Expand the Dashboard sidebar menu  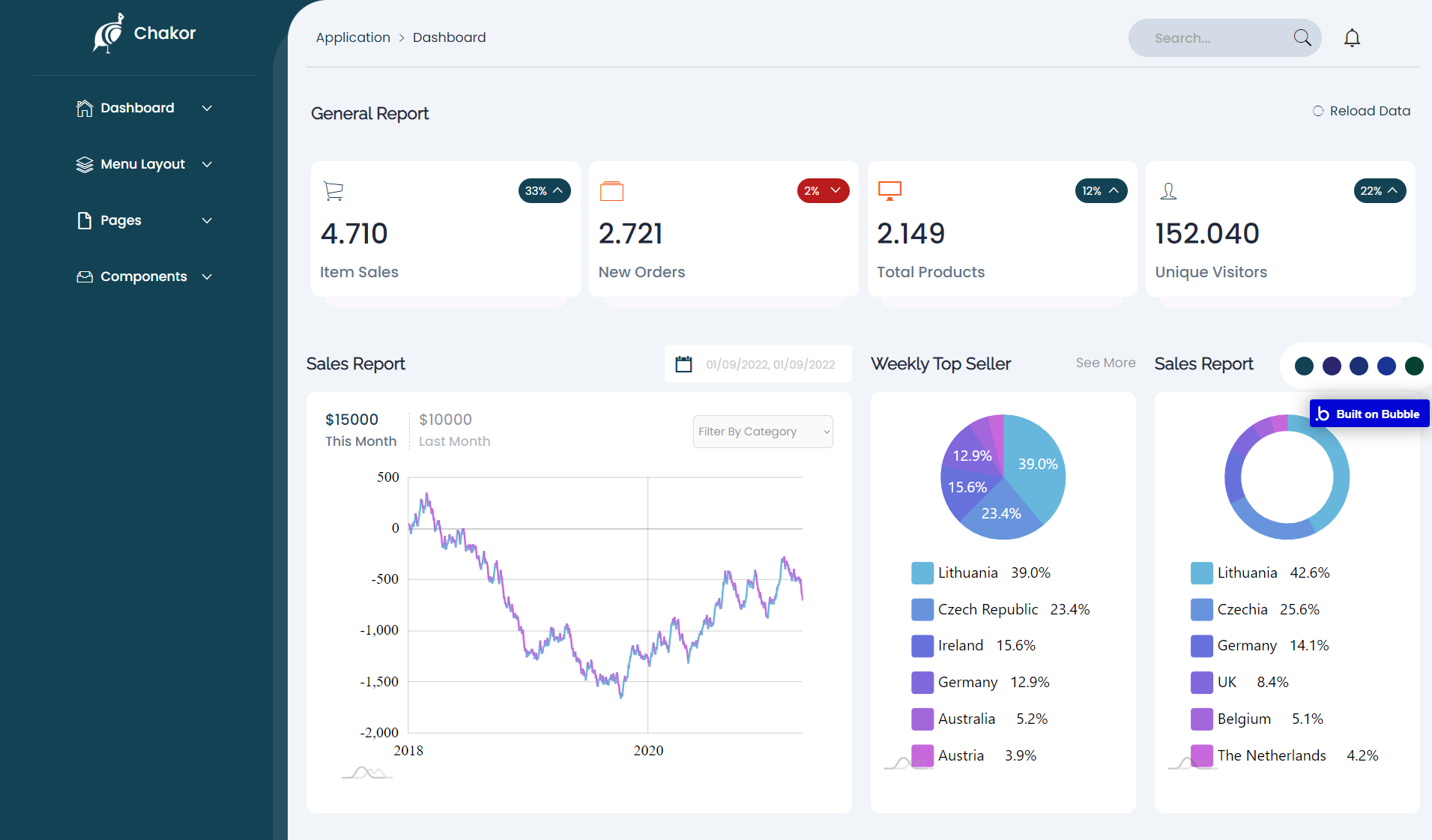pyautogui.click(x=137, y=108)
